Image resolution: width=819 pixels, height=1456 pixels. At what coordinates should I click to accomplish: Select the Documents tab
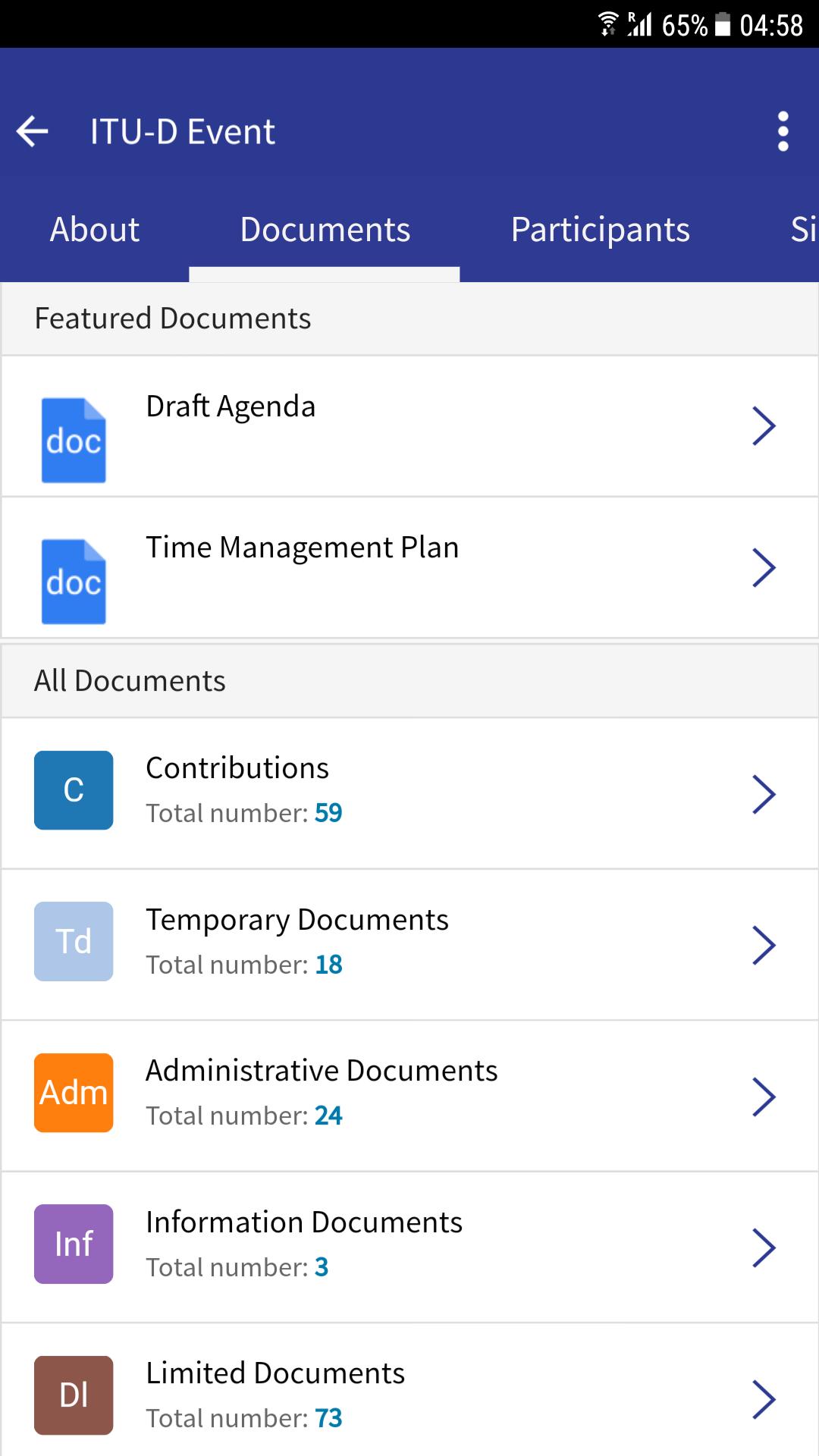point(325,230)
